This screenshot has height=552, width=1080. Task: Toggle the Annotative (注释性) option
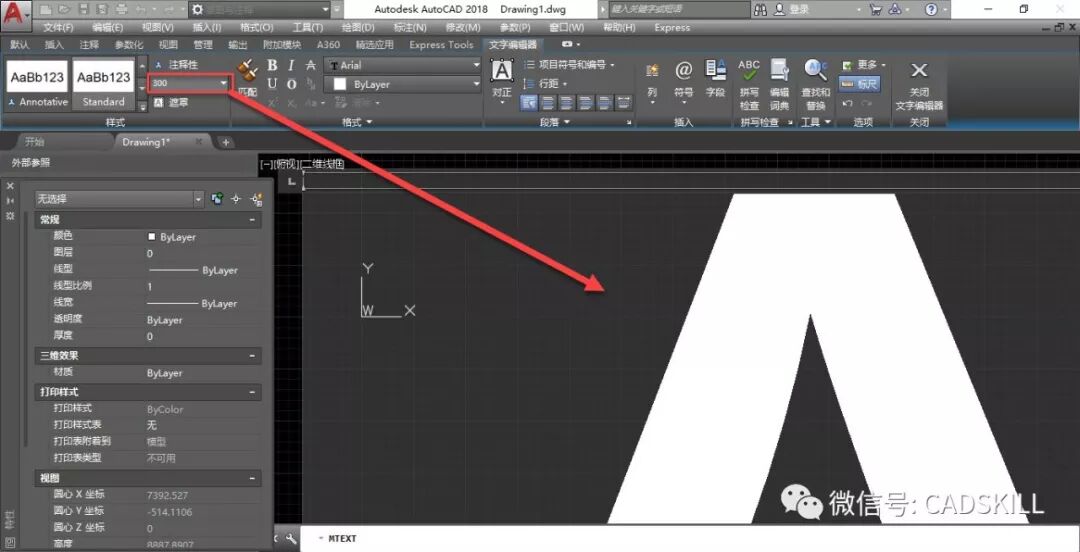click(x=176, y=65)
